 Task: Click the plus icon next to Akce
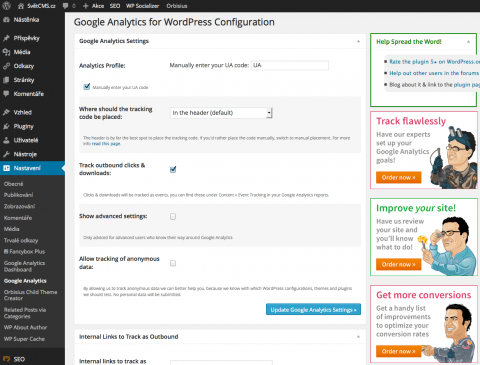86,6
